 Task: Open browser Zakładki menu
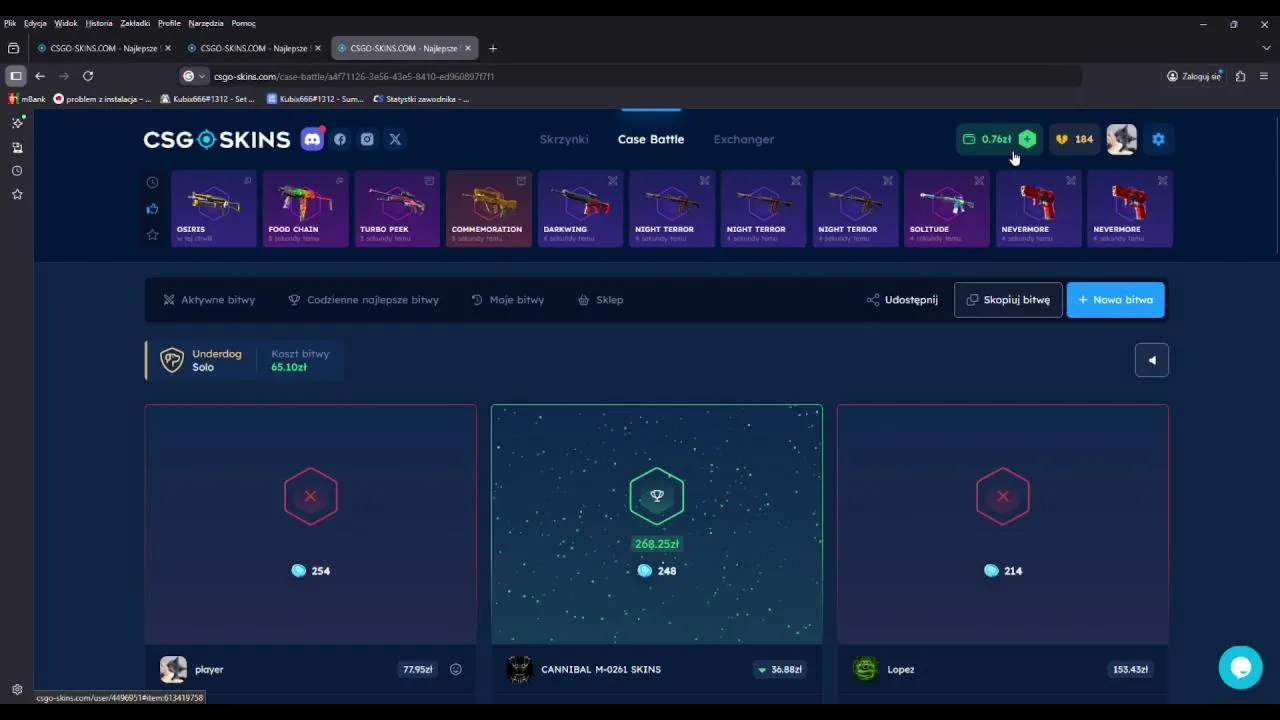(135, 23)
